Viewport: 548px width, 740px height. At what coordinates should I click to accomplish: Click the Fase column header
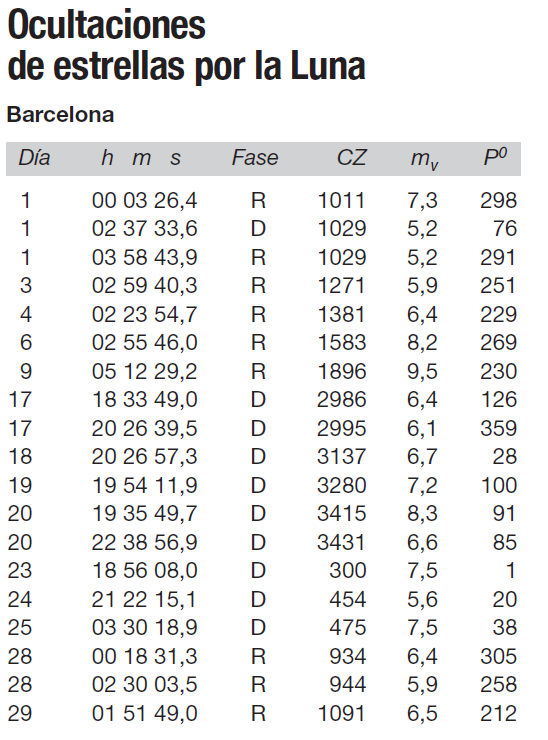[255, 158]
